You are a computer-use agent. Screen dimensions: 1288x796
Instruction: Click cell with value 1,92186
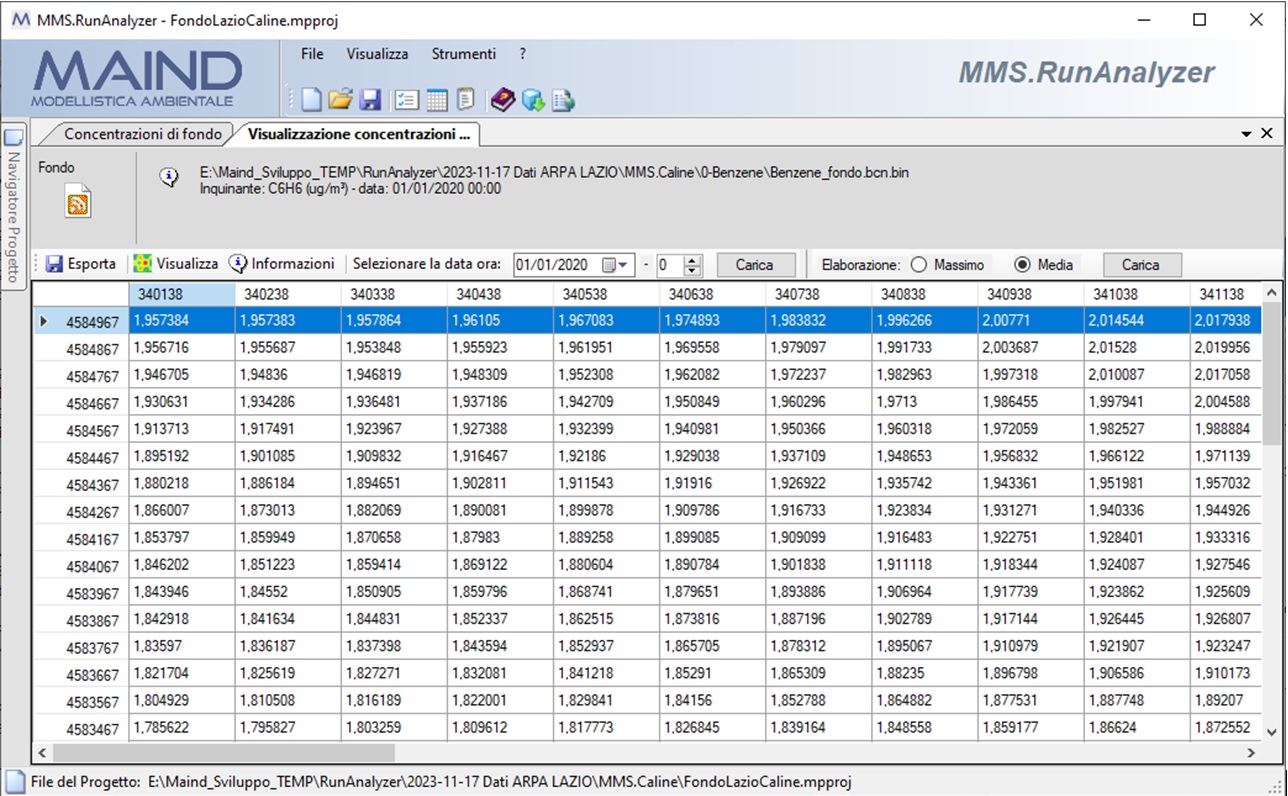coord(607,456)
